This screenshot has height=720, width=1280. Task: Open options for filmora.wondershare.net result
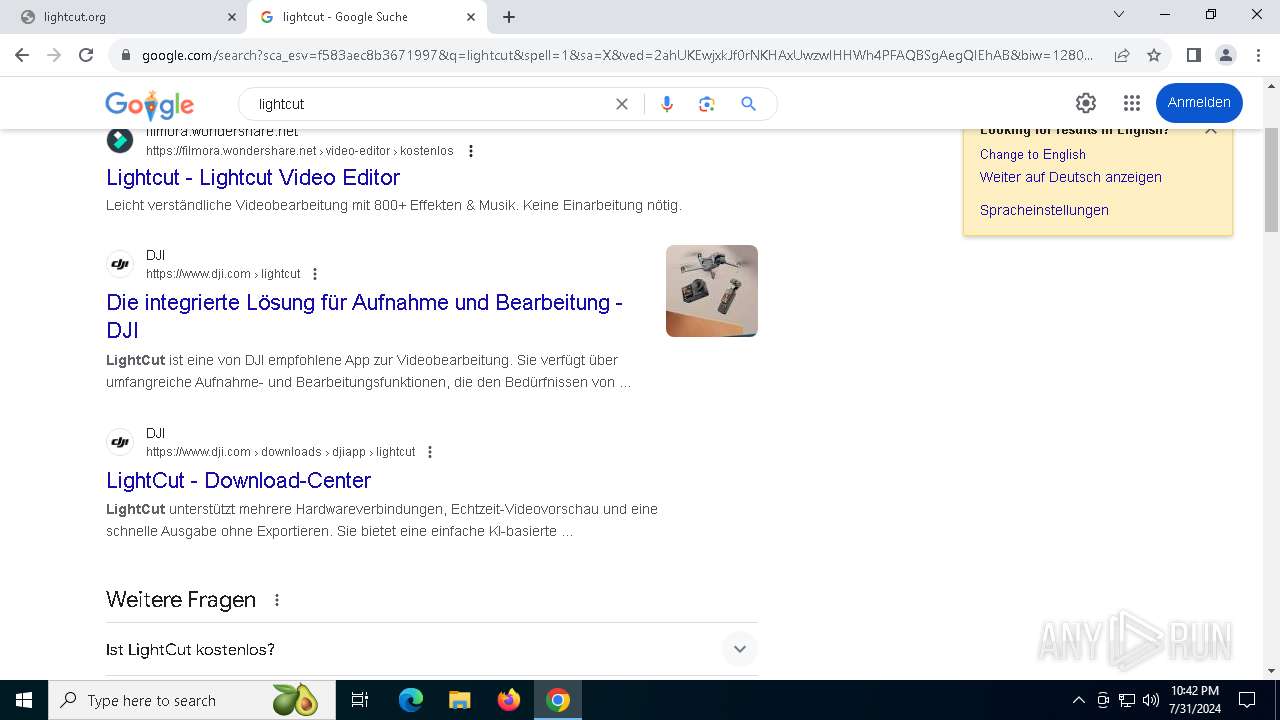471,151
